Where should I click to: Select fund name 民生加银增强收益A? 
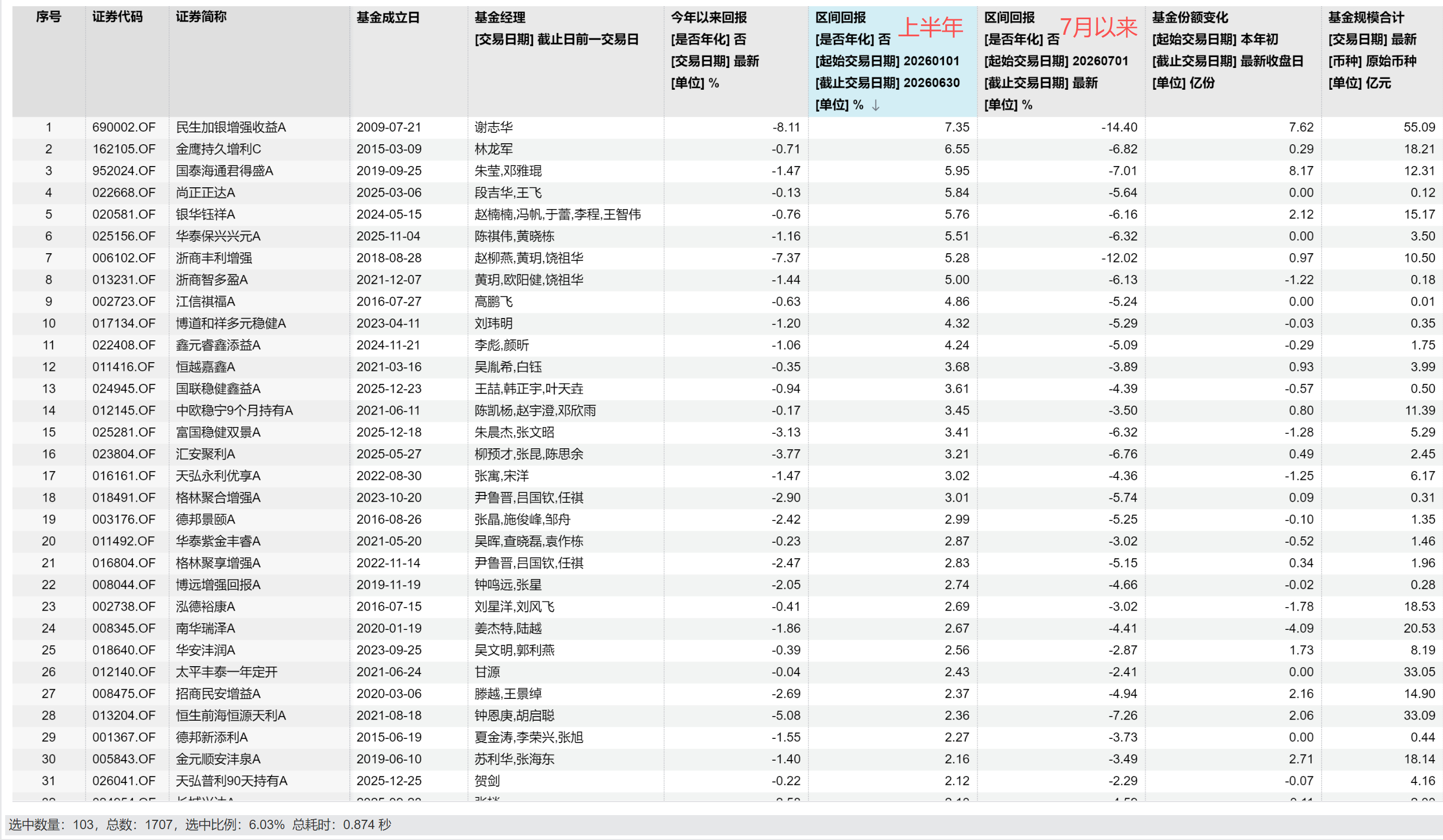click(x=231, y=127)
